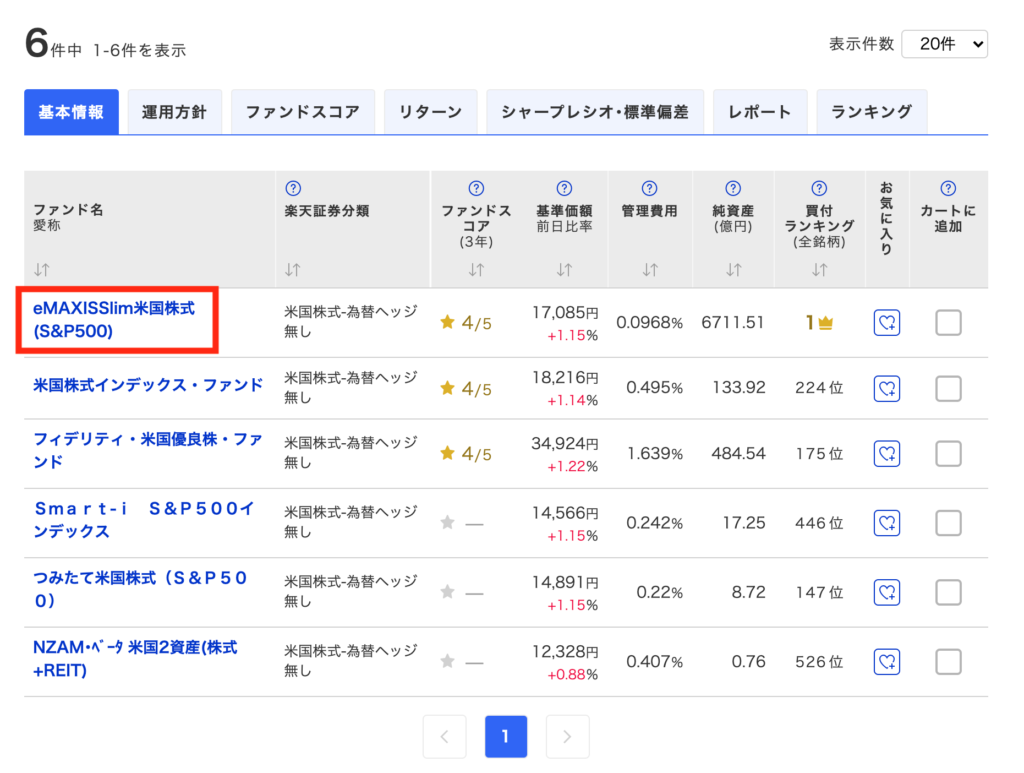Open NZAM・ベータ米国2資産(株式+REIT) link
1024x773 pixels.
click(135, 659)
